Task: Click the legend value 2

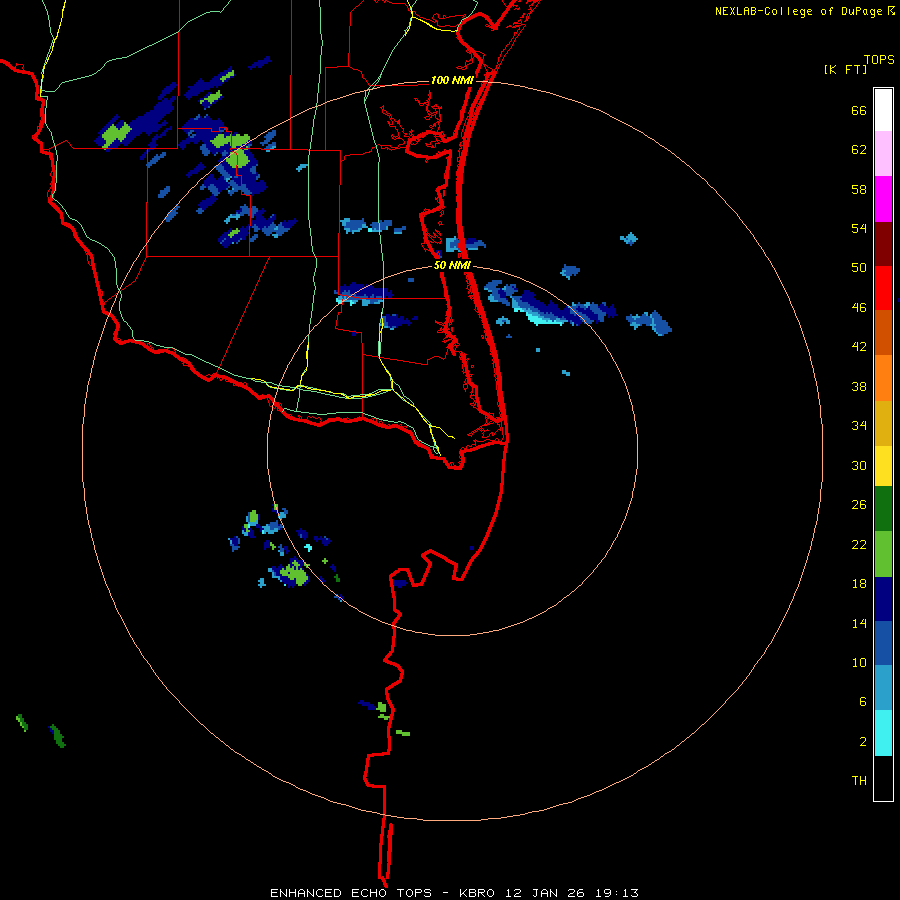Action: click(863, 742)
